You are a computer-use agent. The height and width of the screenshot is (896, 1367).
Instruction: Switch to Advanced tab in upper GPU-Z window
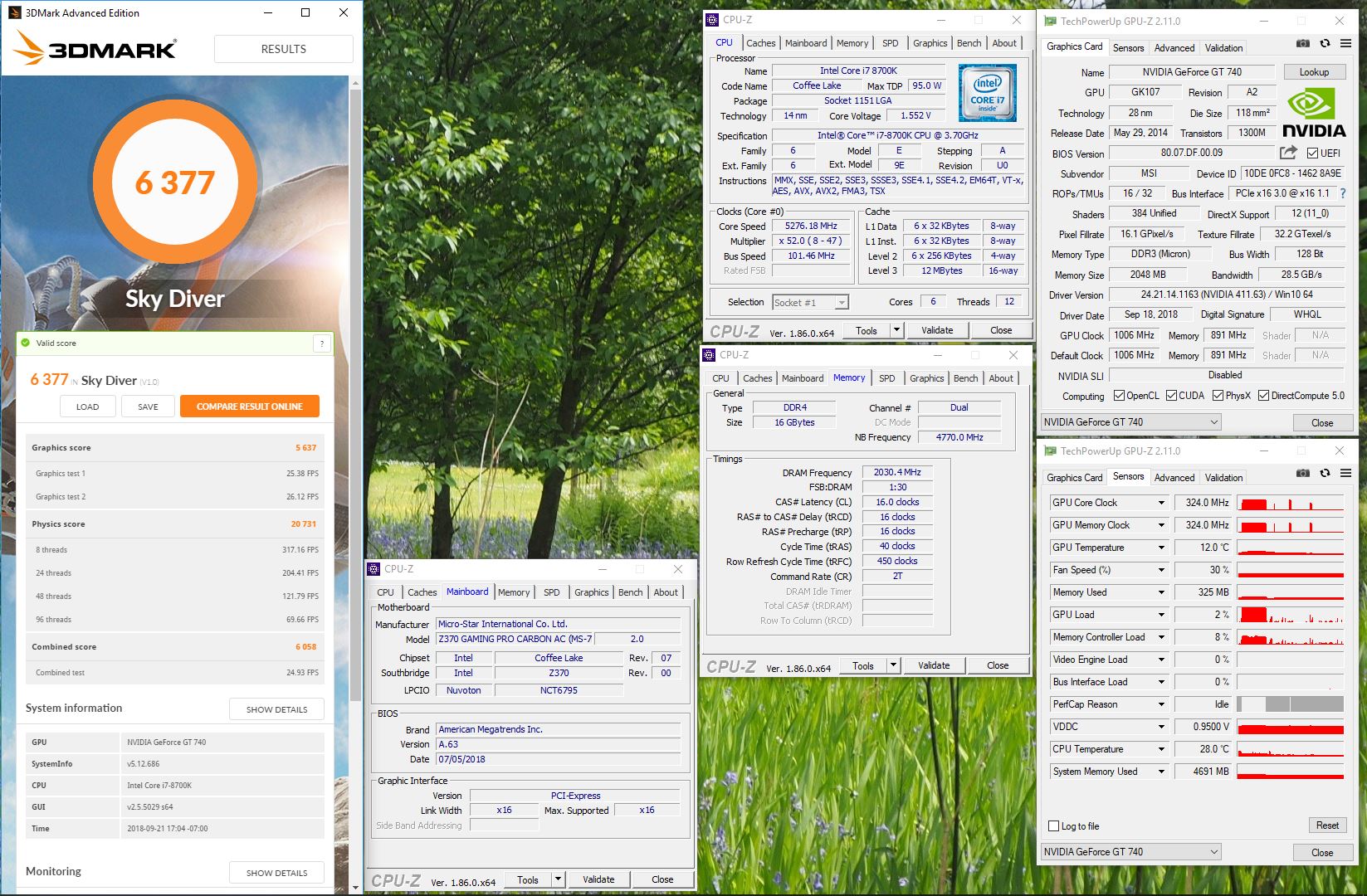(x=1174, y=48)
